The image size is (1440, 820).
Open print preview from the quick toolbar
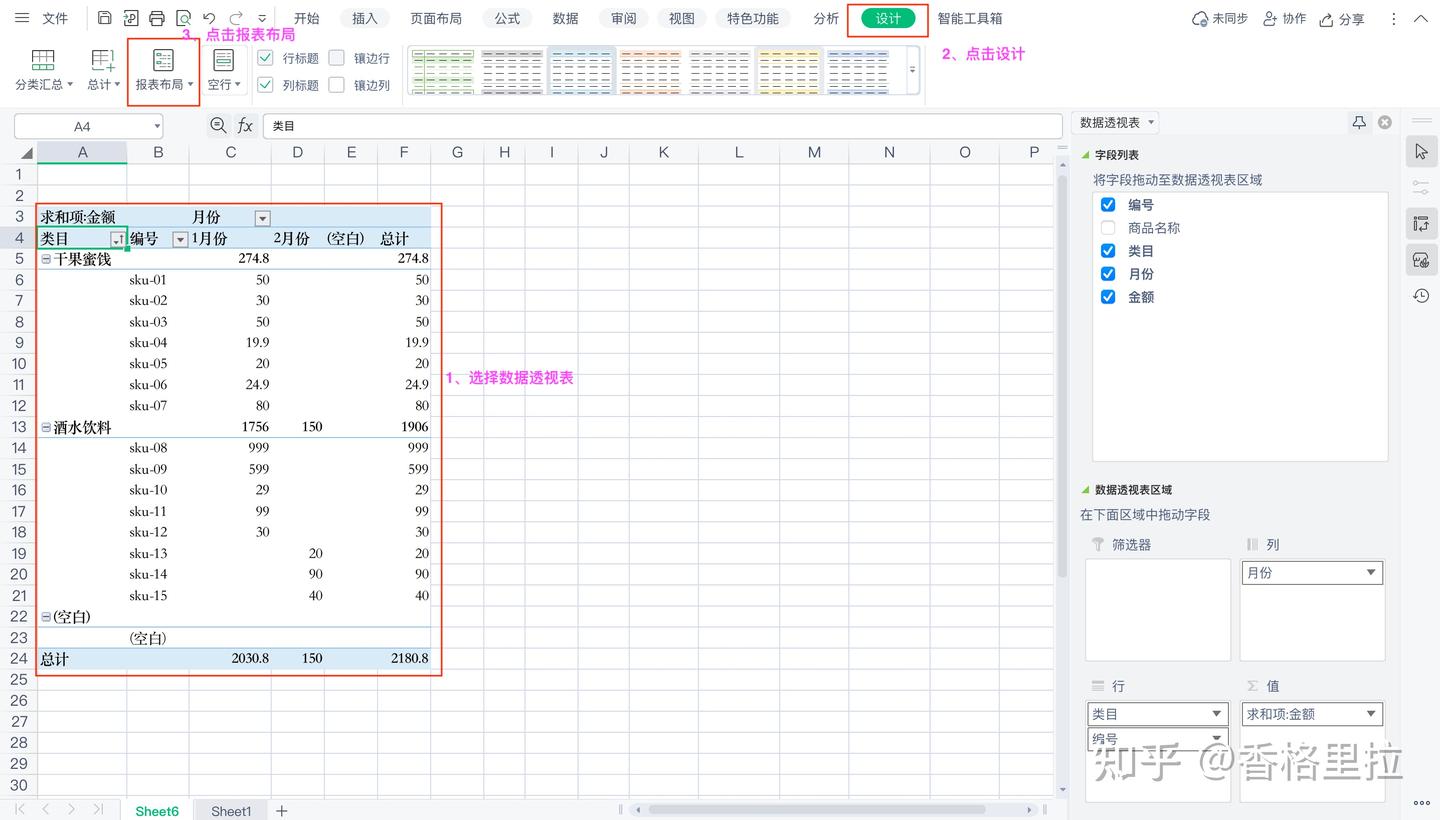tap(183, 19)
